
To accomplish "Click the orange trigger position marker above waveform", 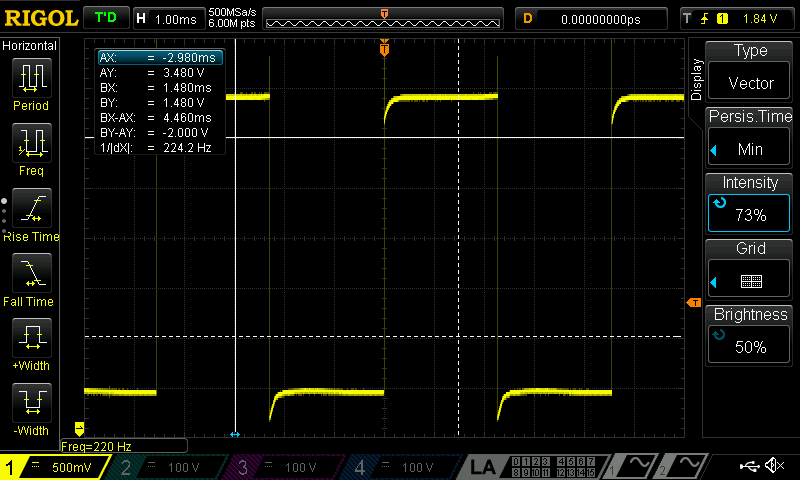I will click(x=384, y=49).
